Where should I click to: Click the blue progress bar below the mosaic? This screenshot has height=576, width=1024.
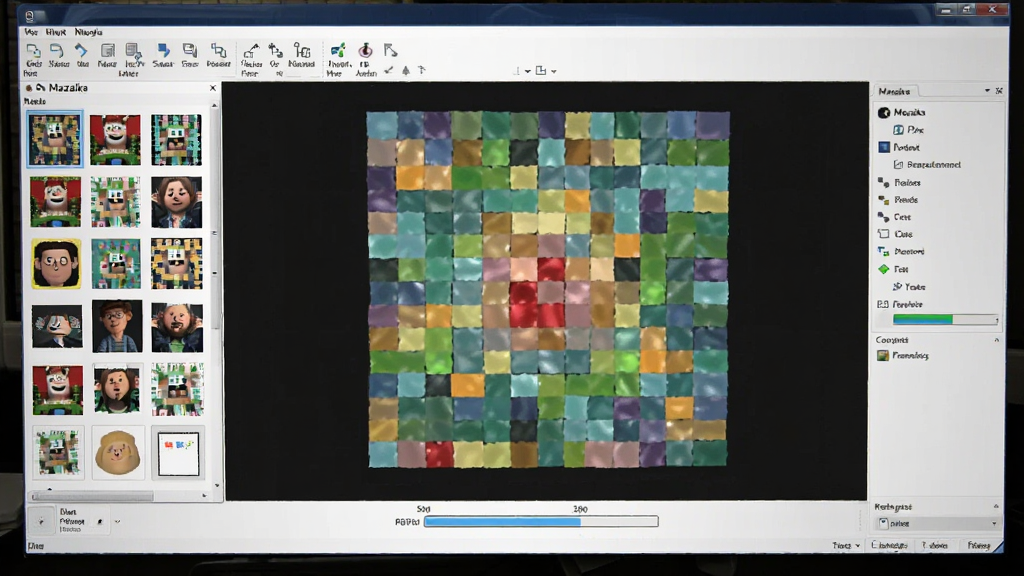[x=541, y=521]
